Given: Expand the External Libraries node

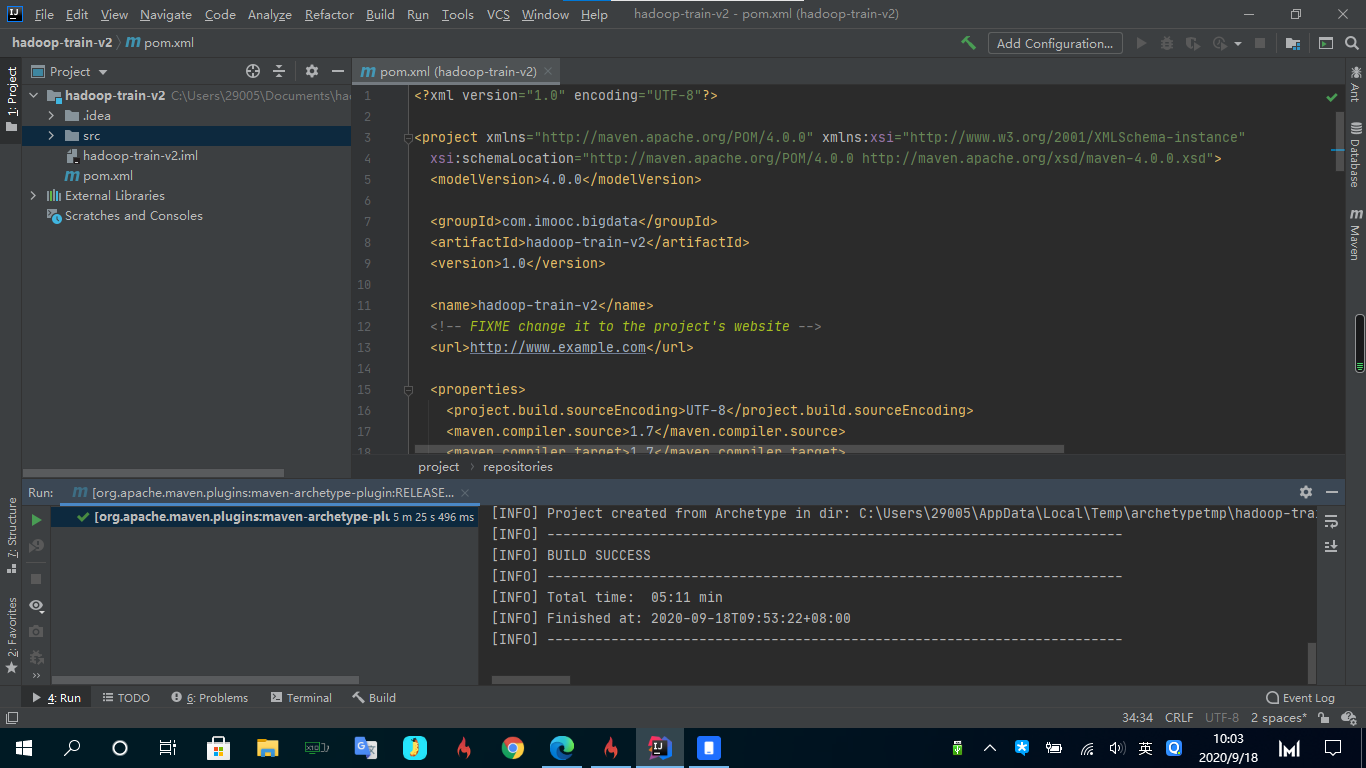Looking at the screenshot, I should 33,196.
